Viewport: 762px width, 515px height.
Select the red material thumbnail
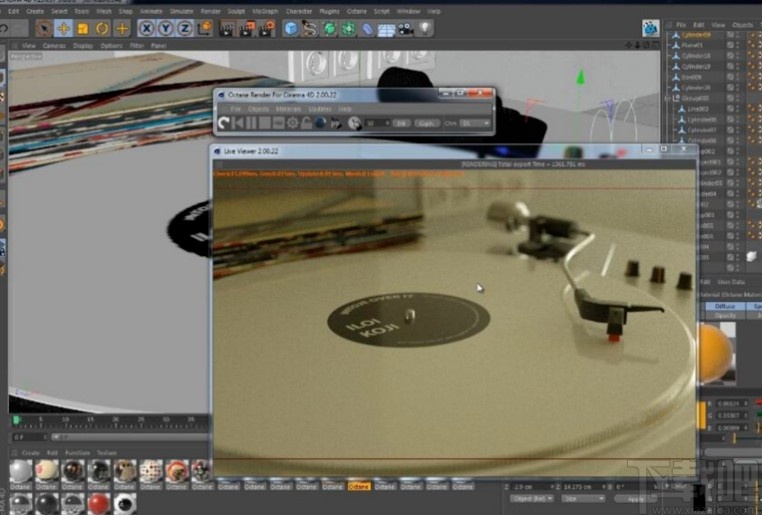click(98, 502)
